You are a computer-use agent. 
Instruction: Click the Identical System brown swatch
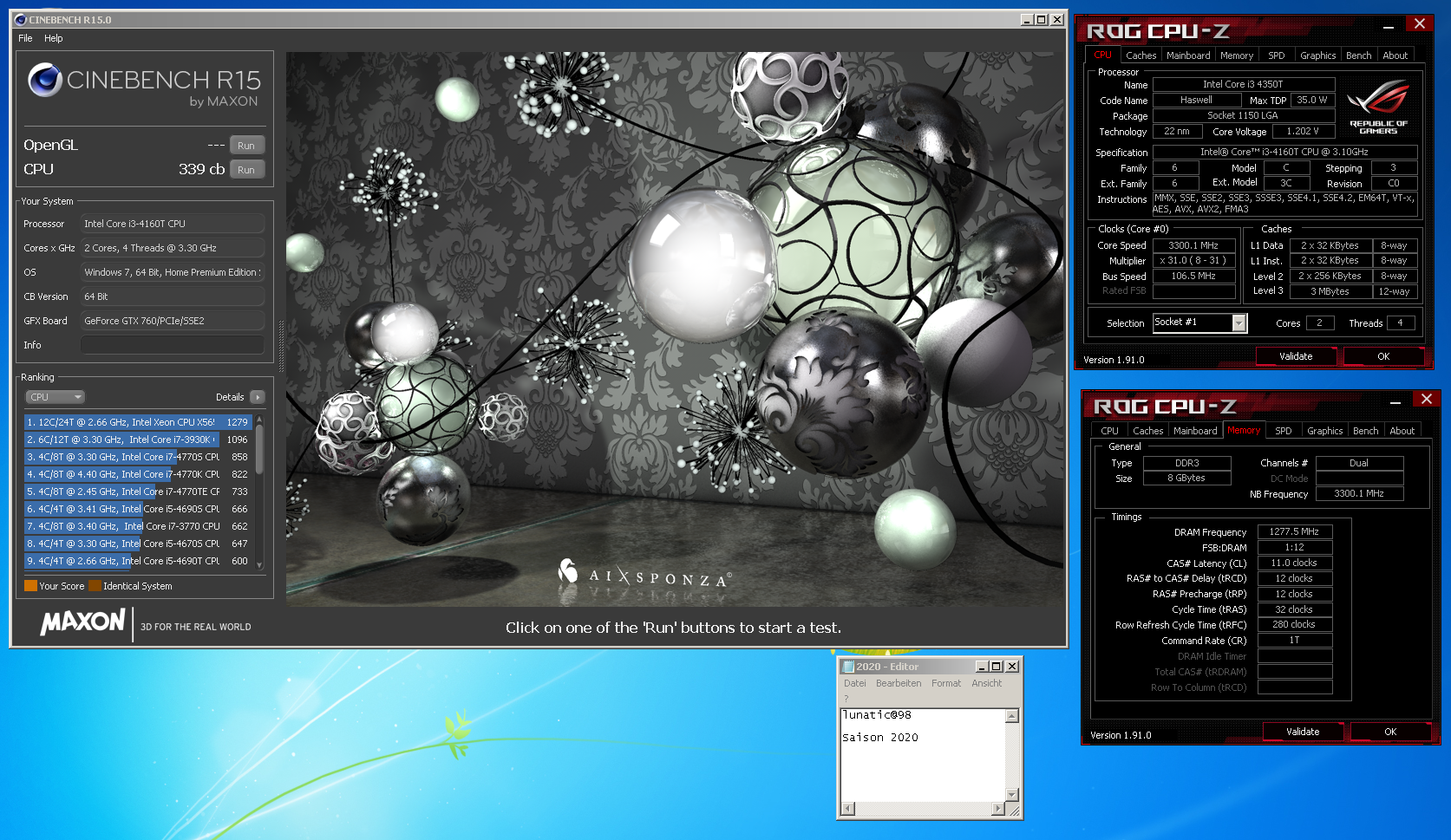tap(95, 586)
